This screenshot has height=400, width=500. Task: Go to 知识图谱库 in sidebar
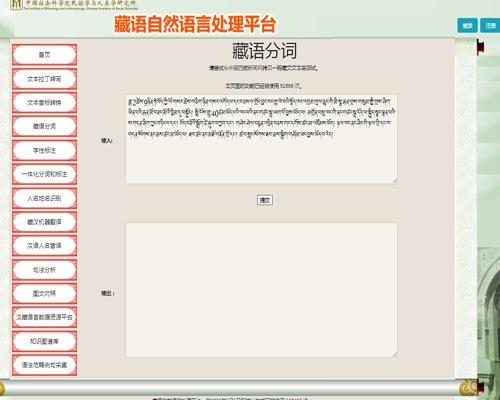pyautogui.click(x=44, y=341)
